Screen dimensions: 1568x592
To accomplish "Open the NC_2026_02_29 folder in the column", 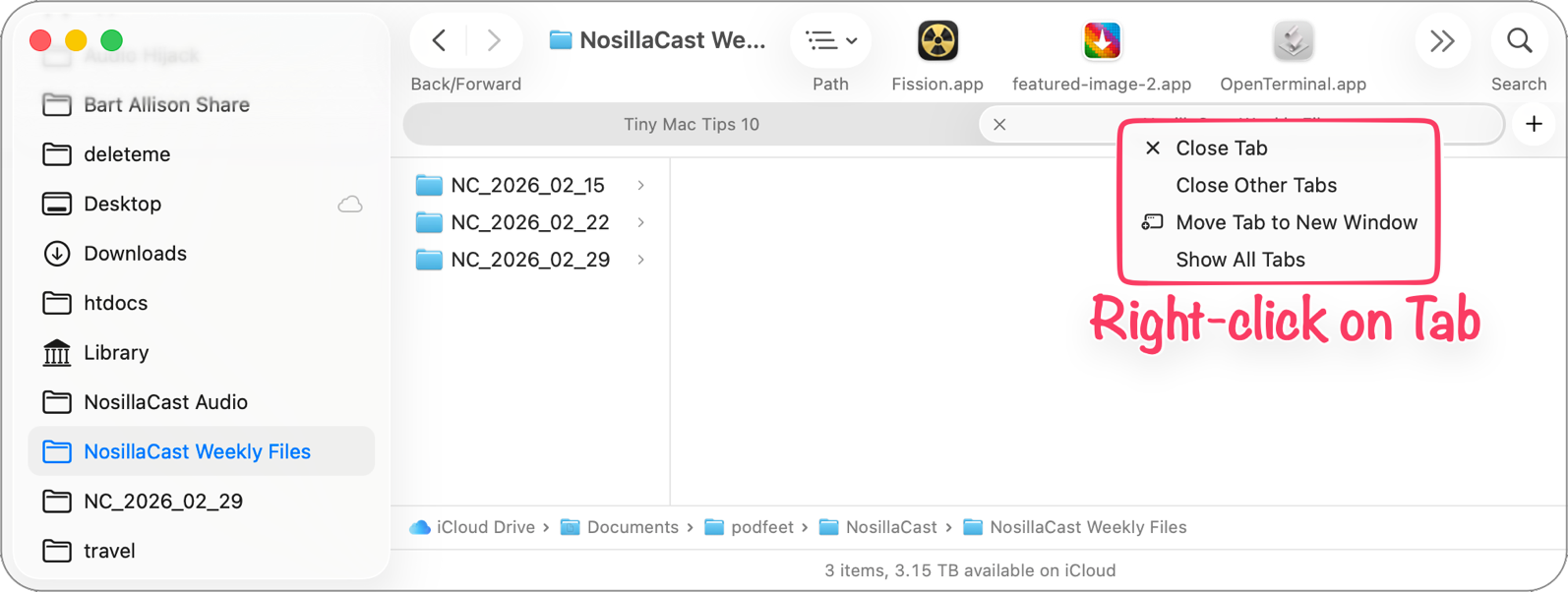I will (529, 260).
